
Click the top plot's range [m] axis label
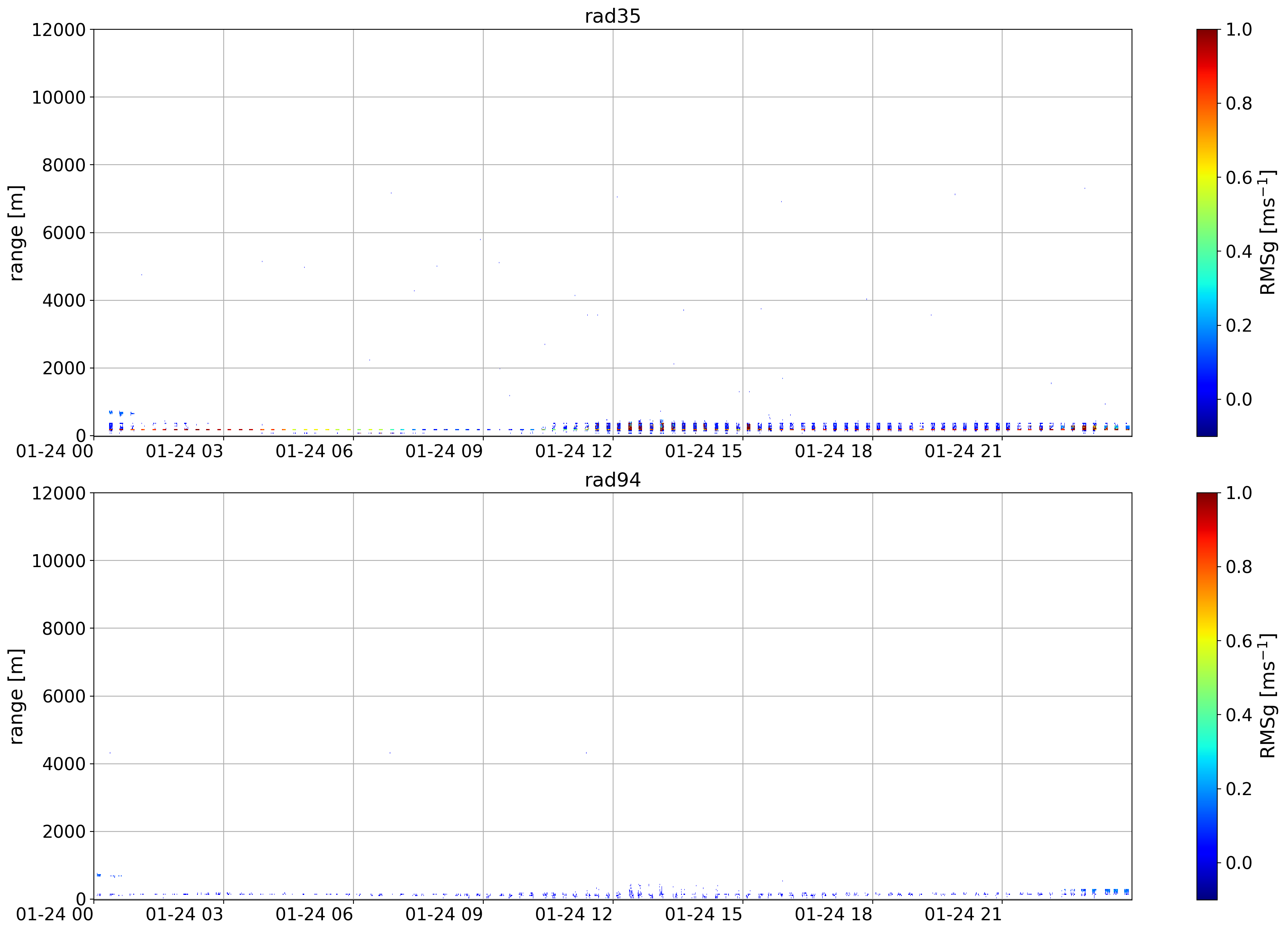pyautogui.click(x=16, y=233)
